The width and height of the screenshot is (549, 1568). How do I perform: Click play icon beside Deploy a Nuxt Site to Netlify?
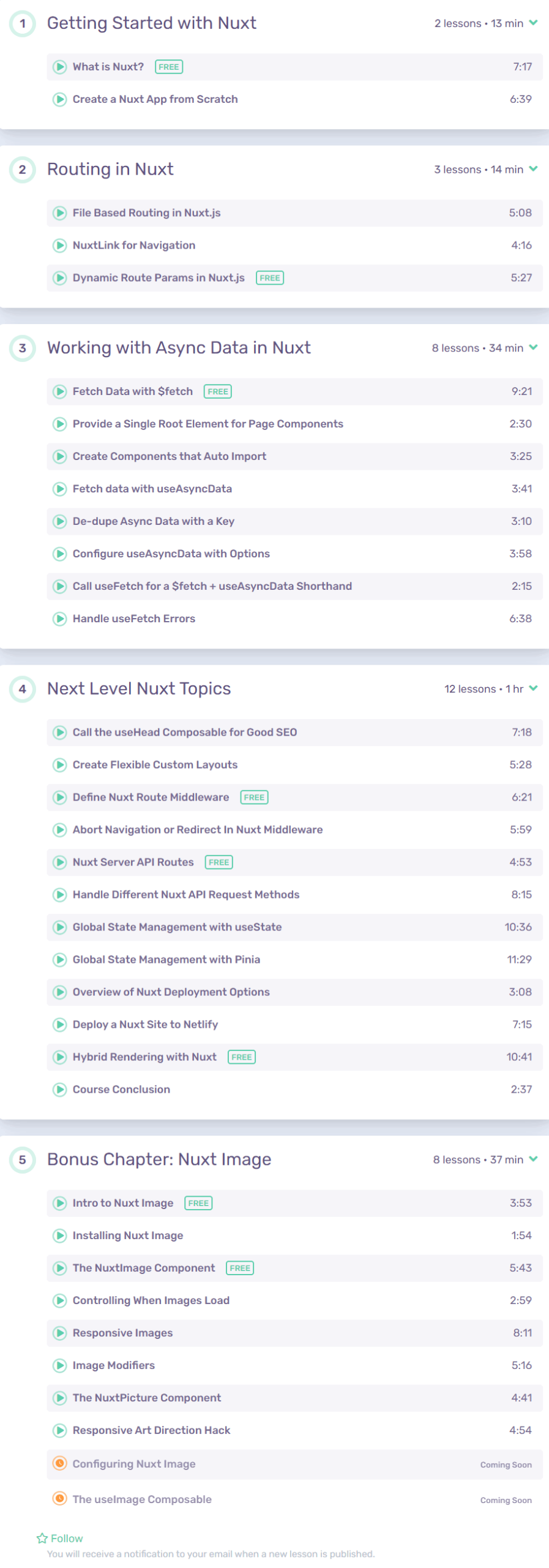59,1025
